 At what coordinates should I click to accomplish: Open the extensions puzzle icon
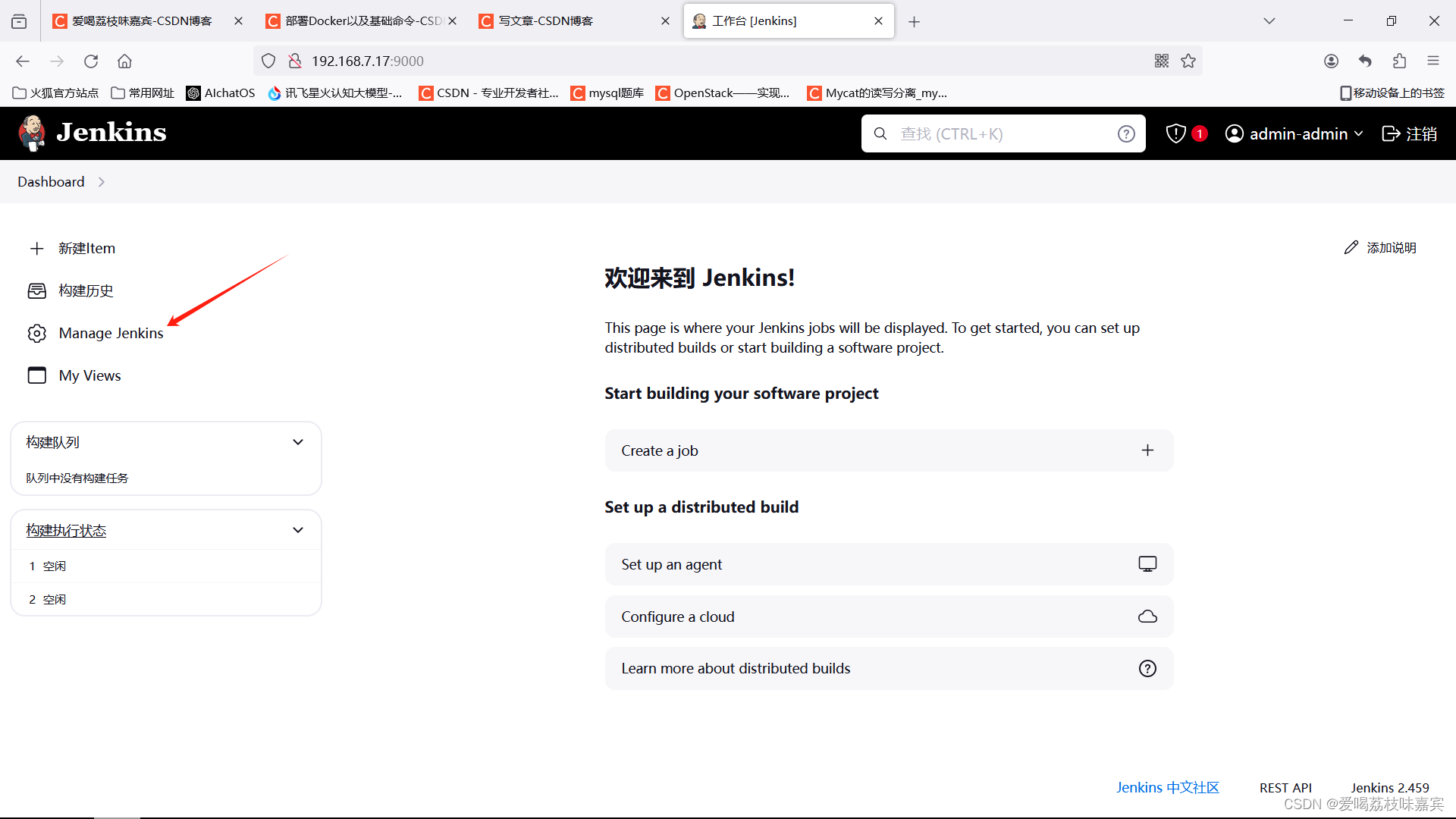click(1399, 61)
